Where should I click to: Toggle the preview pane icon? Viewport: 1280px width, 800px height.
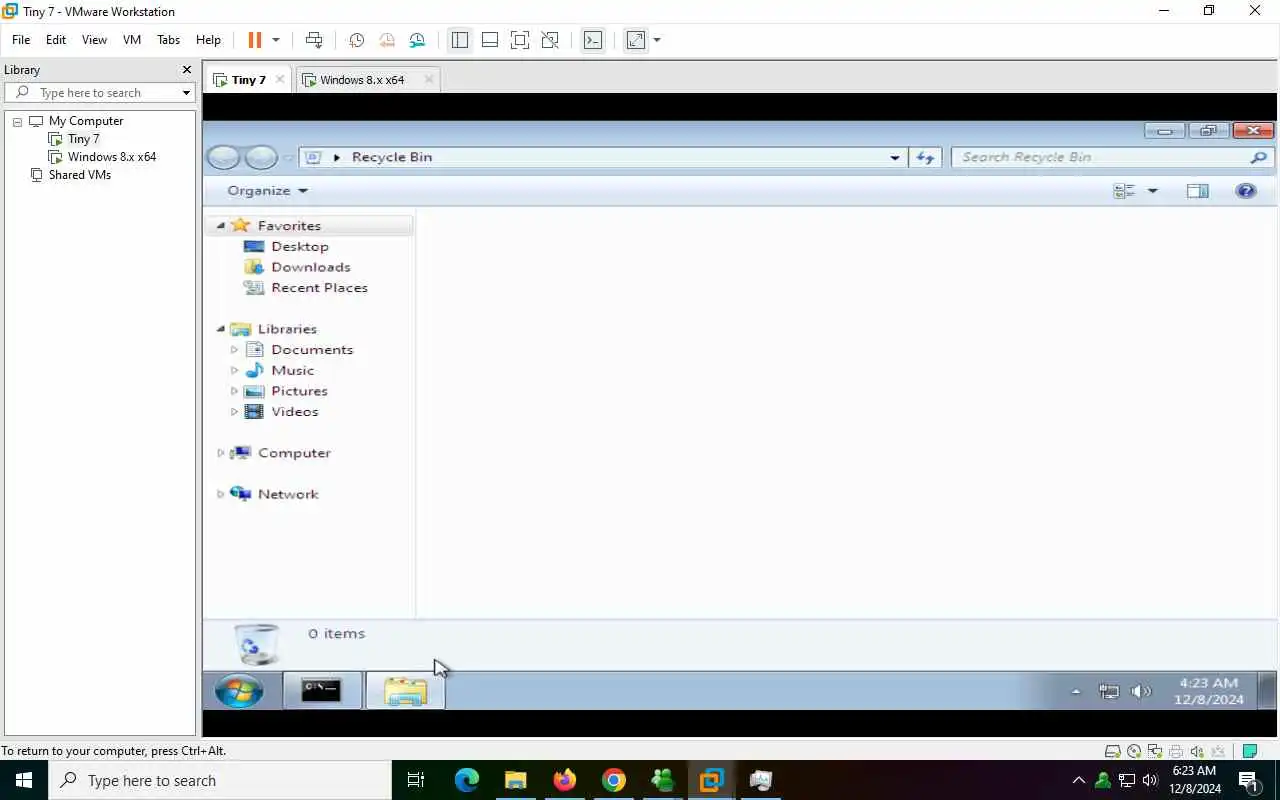pos(1197,191)
